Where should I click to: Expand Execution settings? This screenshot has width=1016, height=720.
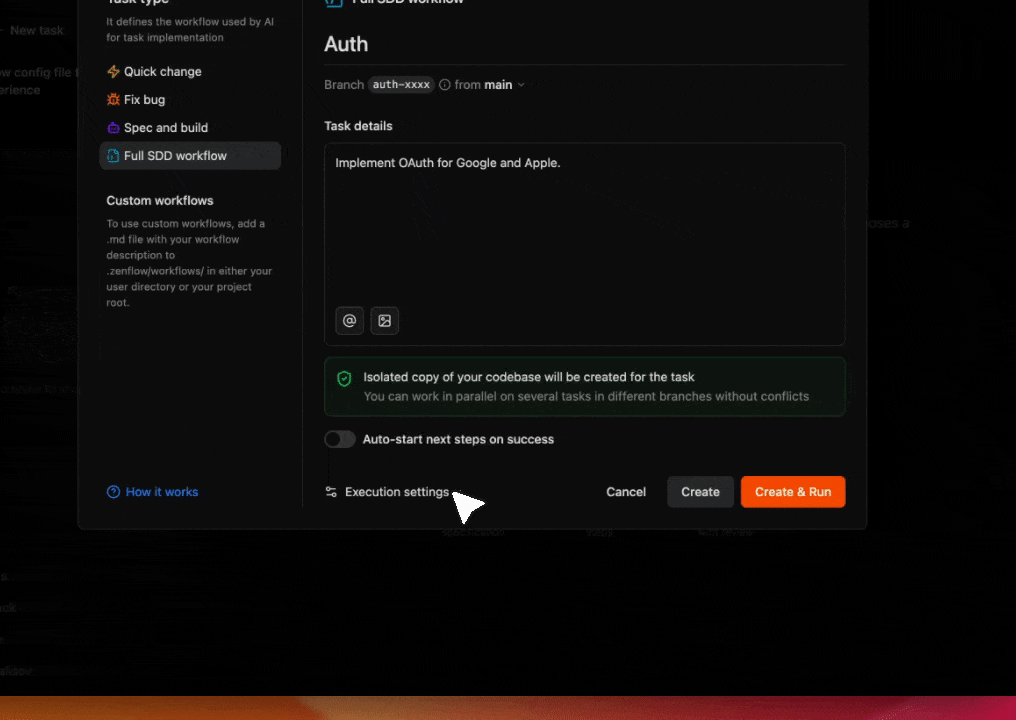click(387, 492)
